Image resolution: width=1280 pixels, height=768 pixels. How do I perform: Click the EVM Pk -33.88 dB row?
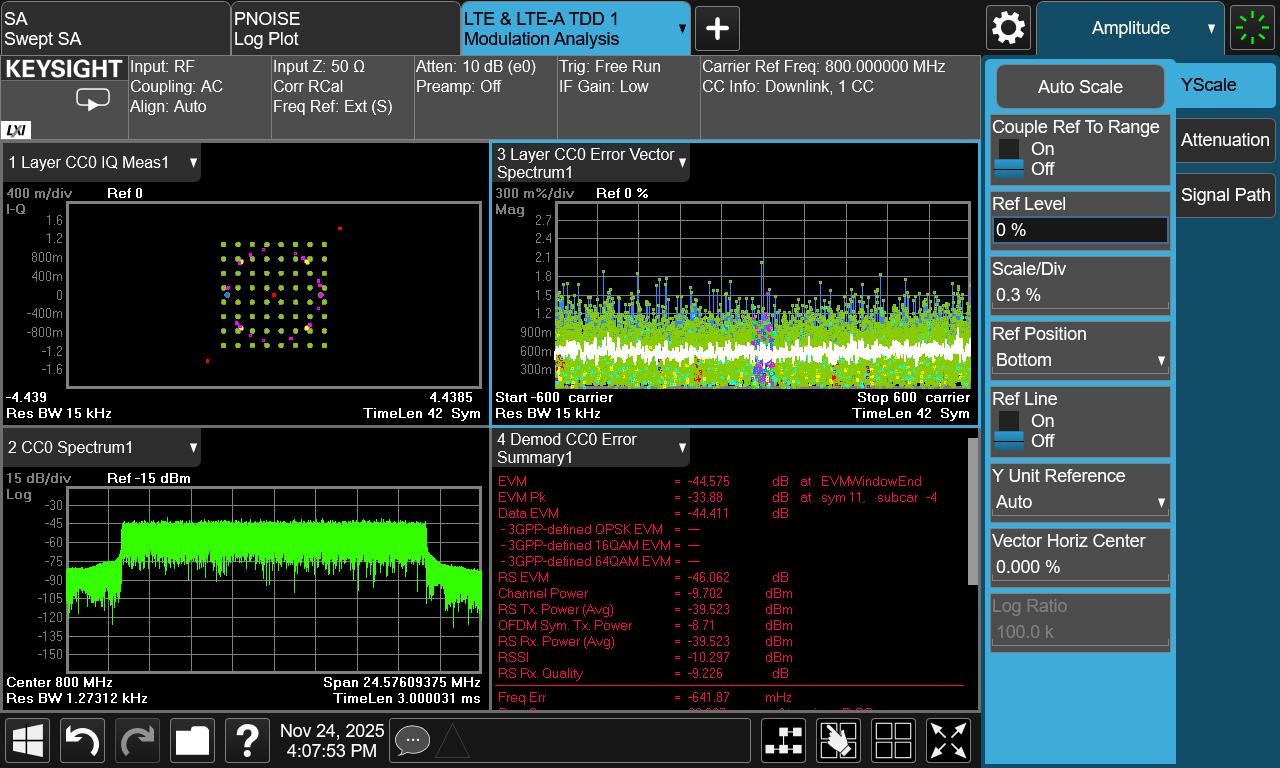click(x=717, y=497)
